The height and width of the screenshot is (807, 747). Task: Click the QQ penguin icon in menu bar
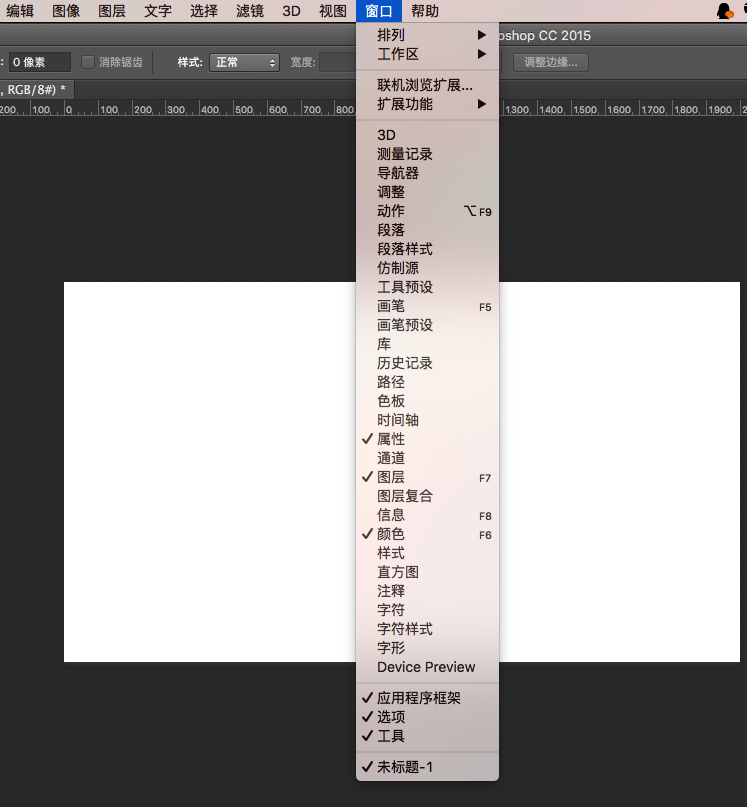(x=725, y=11)
